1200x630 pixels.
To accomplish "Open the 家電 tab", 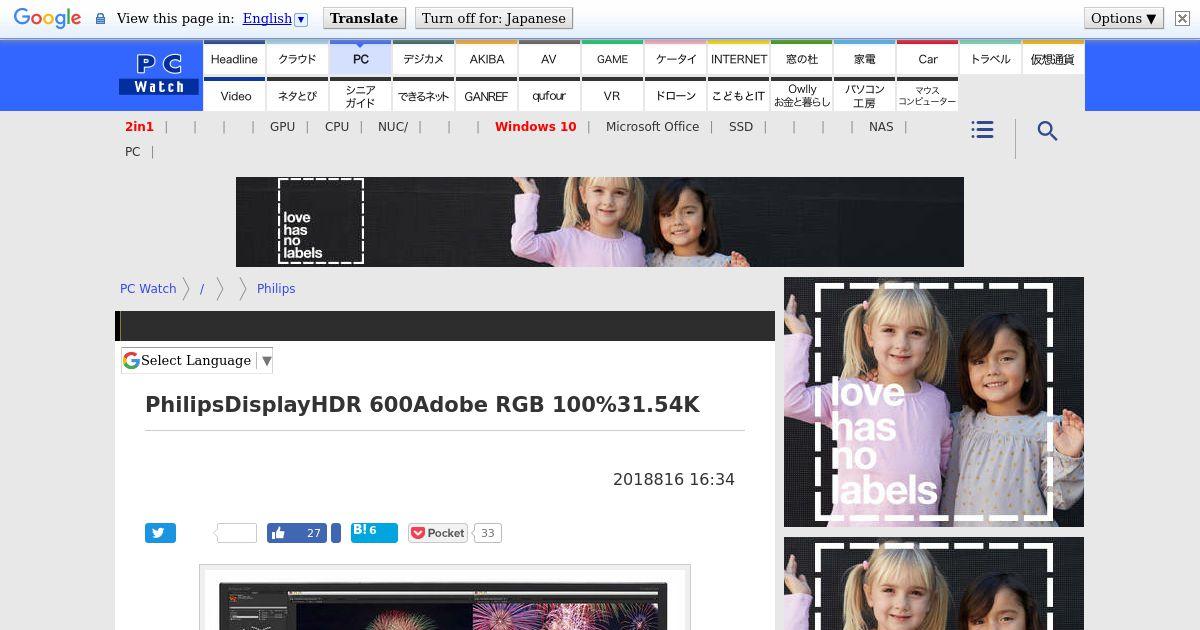I will tap(865, 58).
